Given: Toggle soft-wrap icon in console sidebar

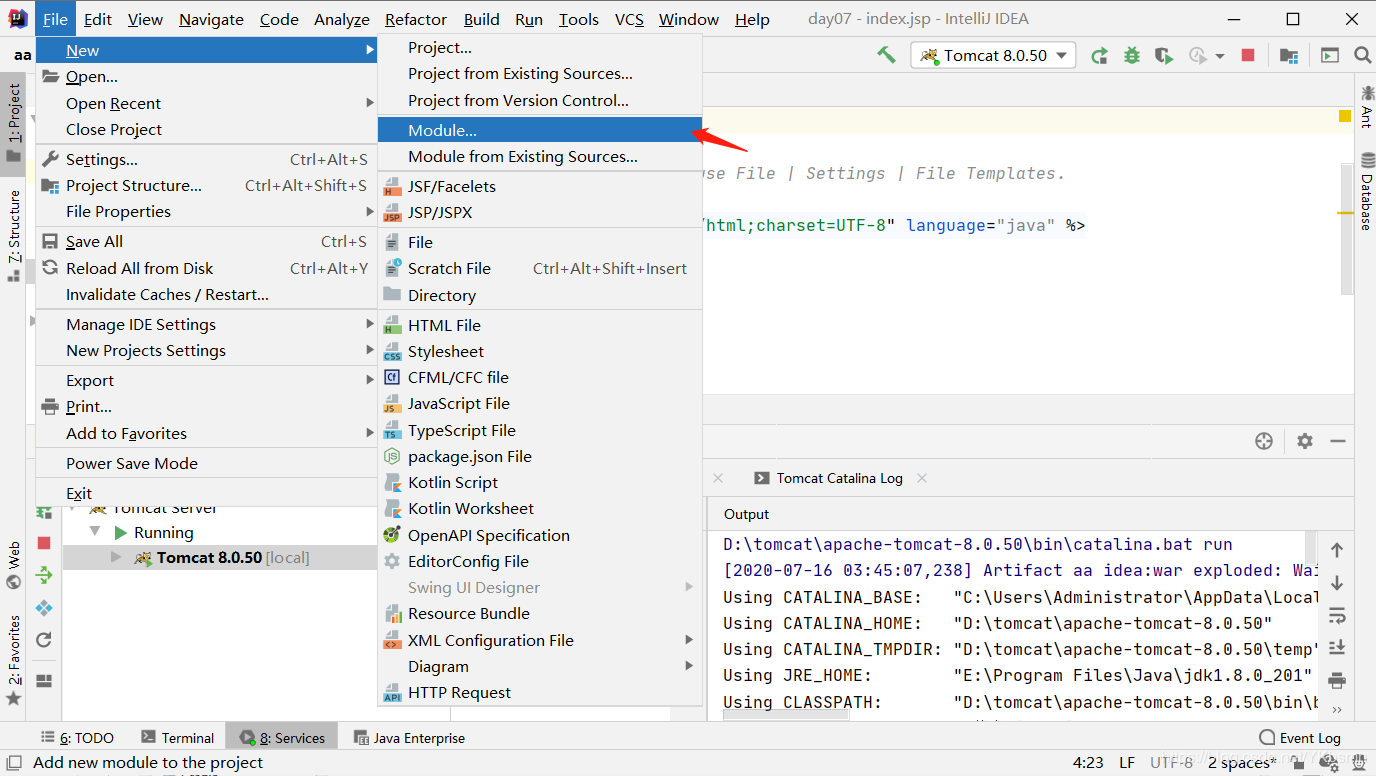Looking at the screenshot, I should tap(1337, 615).
